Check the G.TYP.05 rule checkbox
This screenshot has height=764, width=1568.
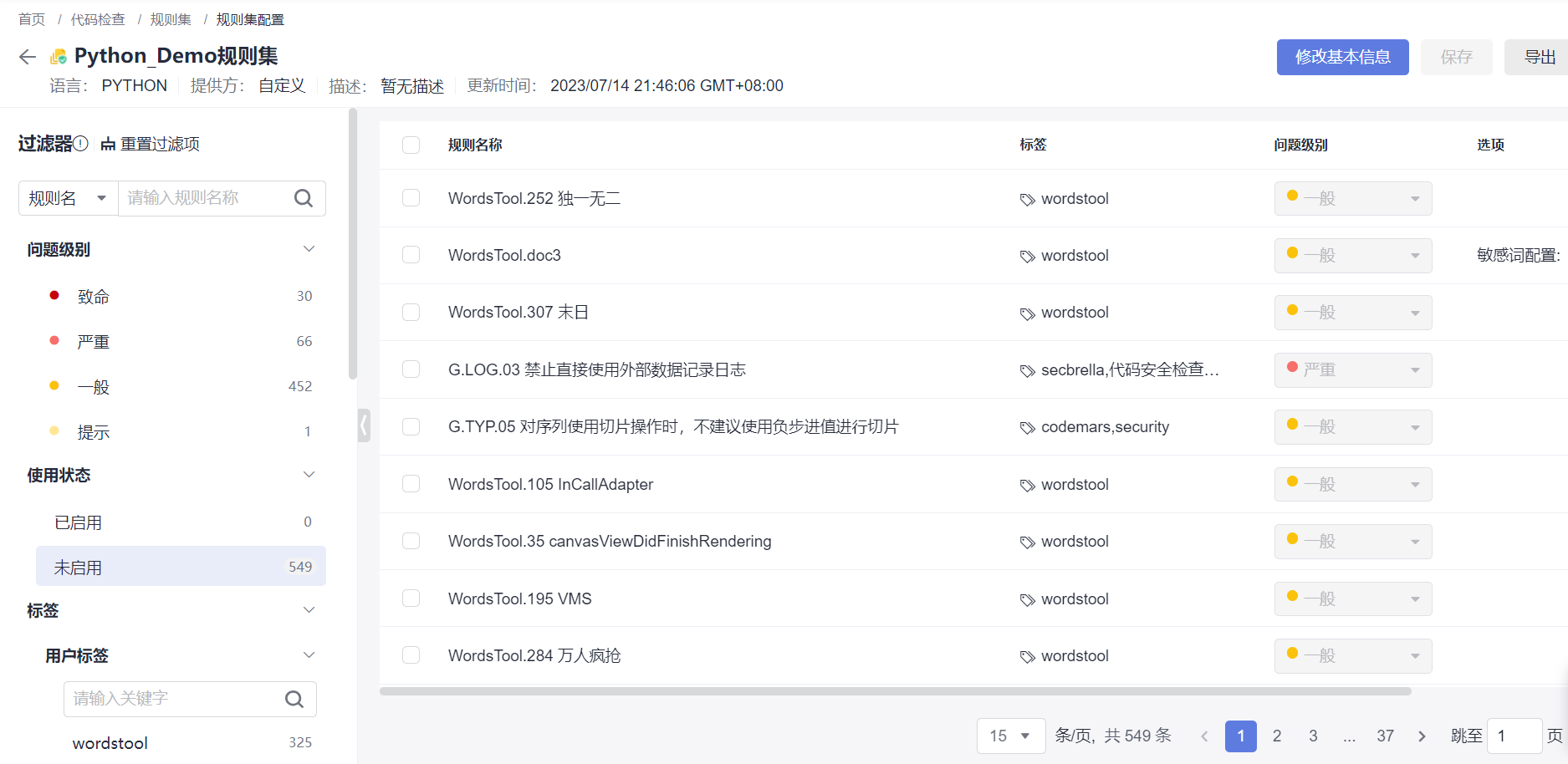[x=411, y=426]
